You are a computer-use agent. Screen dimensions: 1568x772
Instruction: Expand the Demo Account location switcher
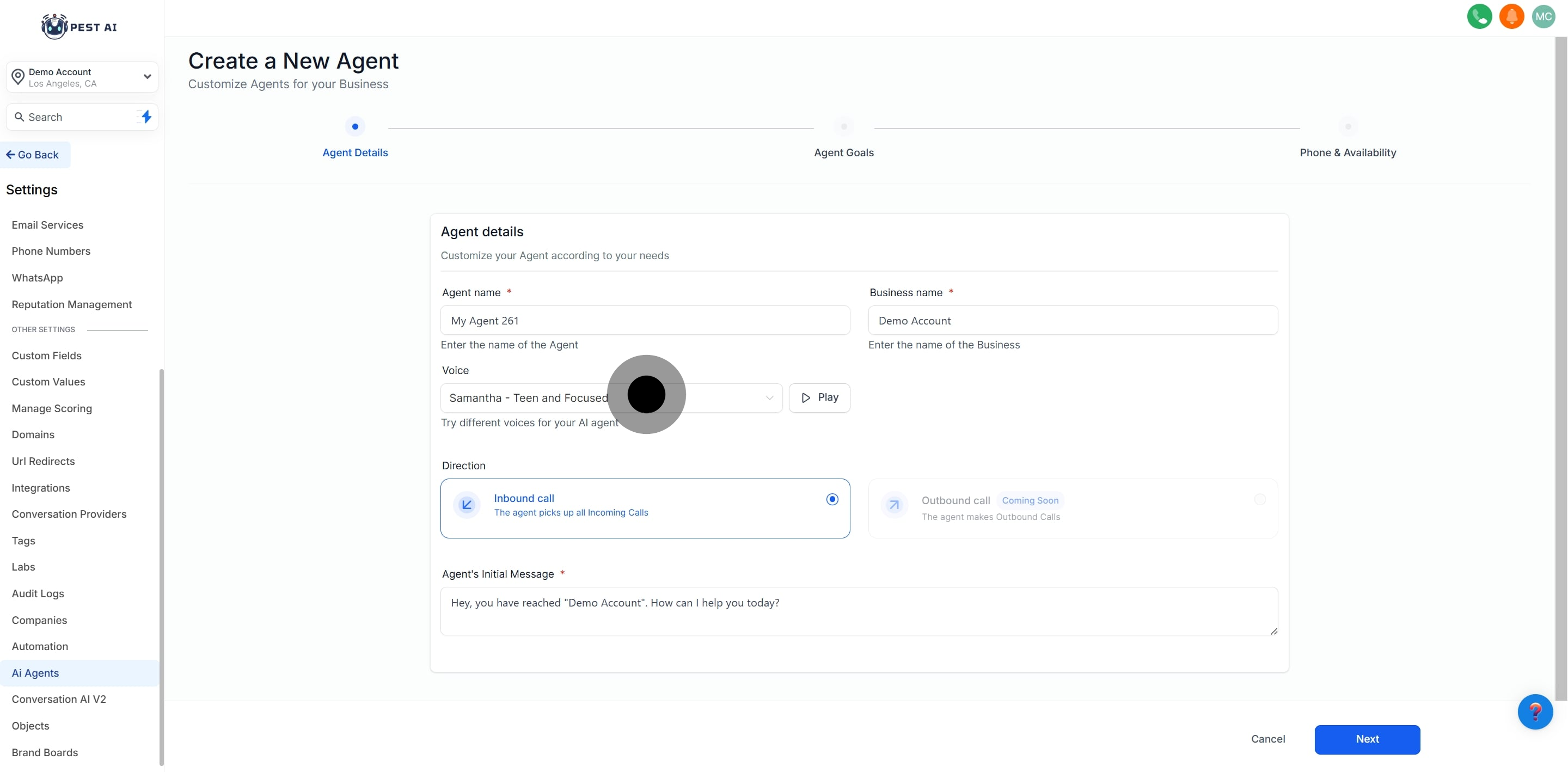tap(82, 77)
